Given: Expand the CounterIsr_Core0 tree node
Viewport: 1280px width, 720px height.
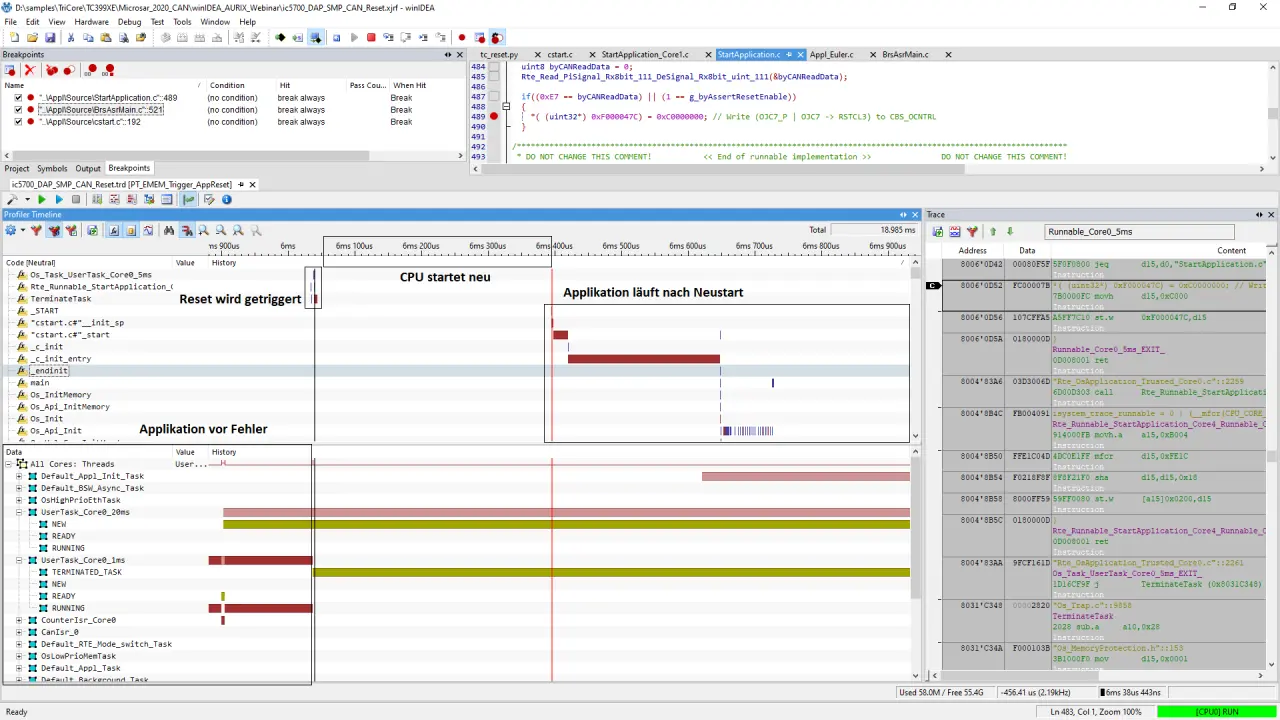Looking at the screenshot, I should 19,620.
